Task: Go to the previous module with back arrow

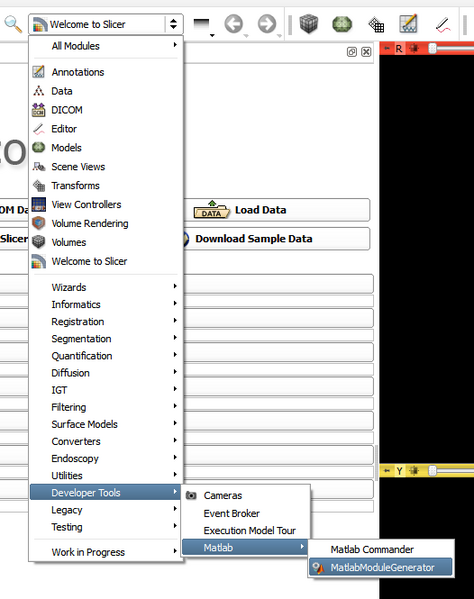Action: (234, 24)
